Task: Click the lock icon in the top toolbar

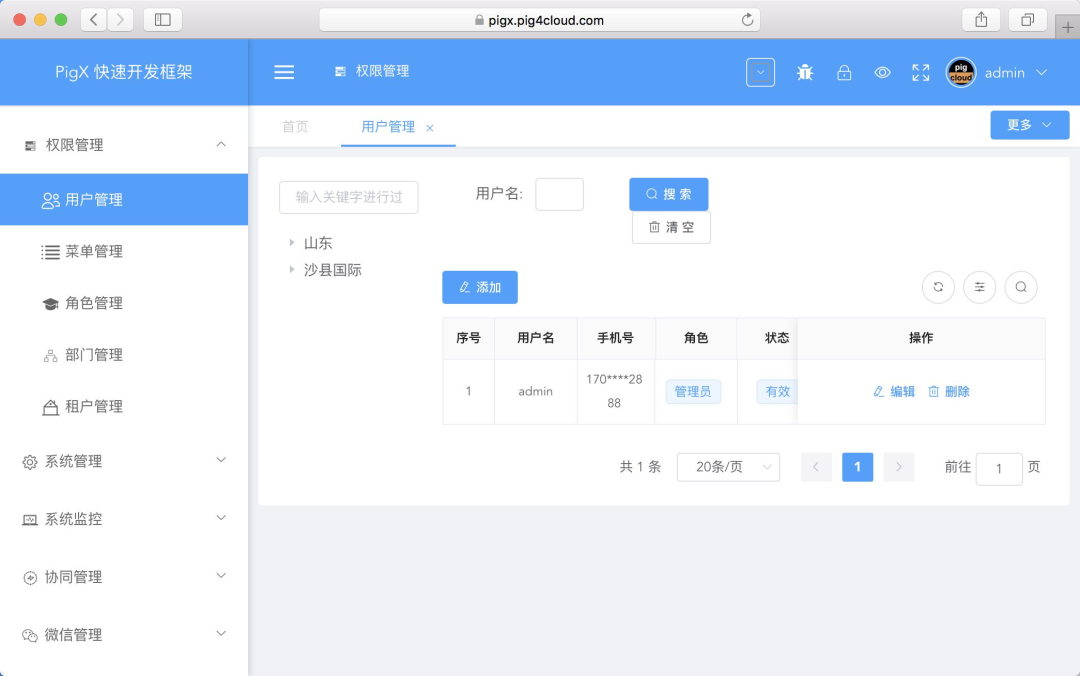Action: [x=844, y=71]
